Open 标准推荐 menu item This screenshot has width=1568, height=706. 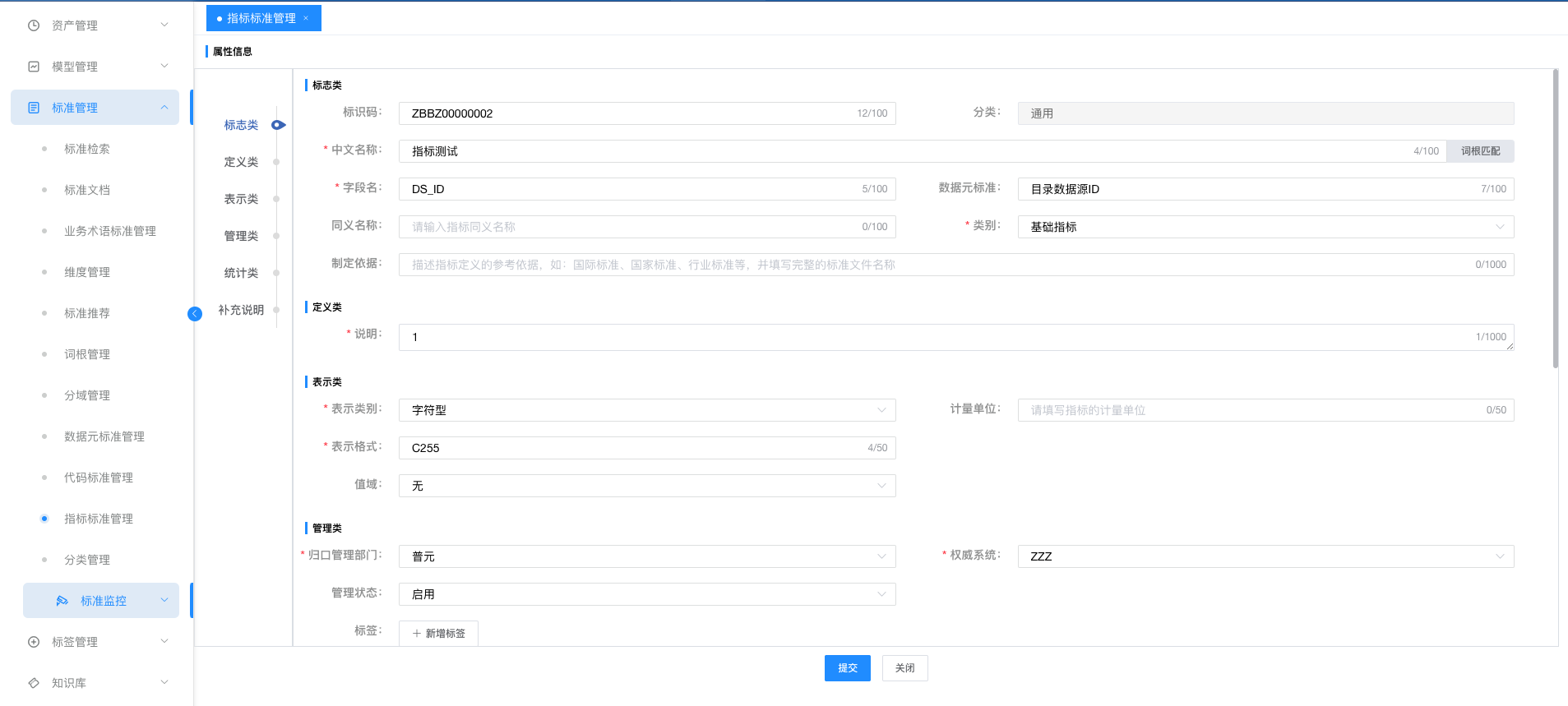(x=87, y=313)
